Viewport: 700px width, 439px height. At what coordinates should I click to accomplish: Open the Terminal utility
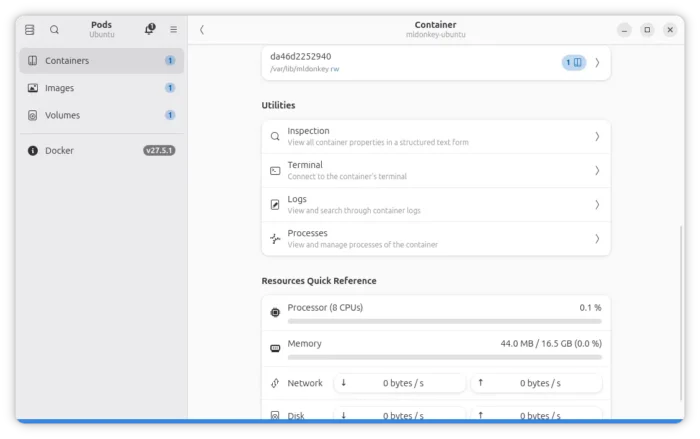(x=435, y=171)
